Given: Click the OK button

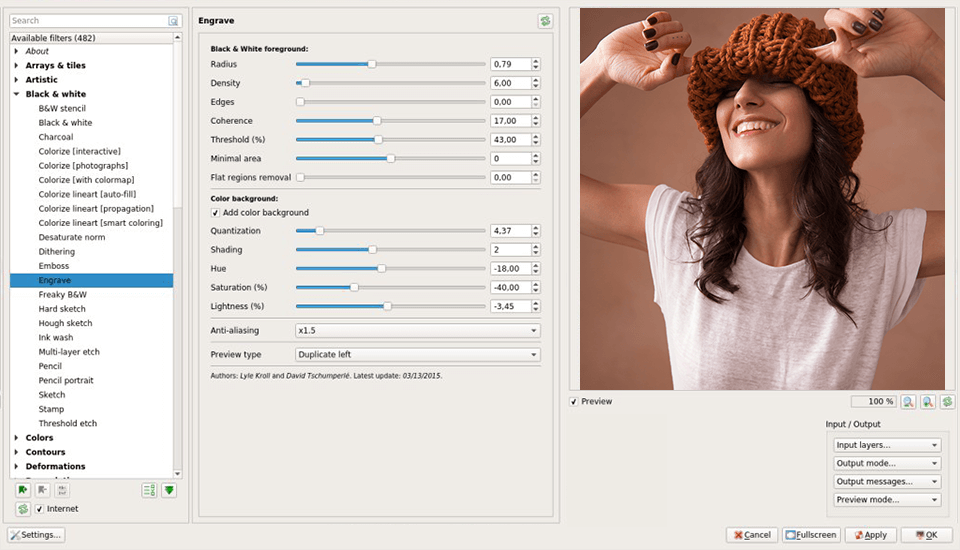Looking at the screenshot, I should click(927, 535).
